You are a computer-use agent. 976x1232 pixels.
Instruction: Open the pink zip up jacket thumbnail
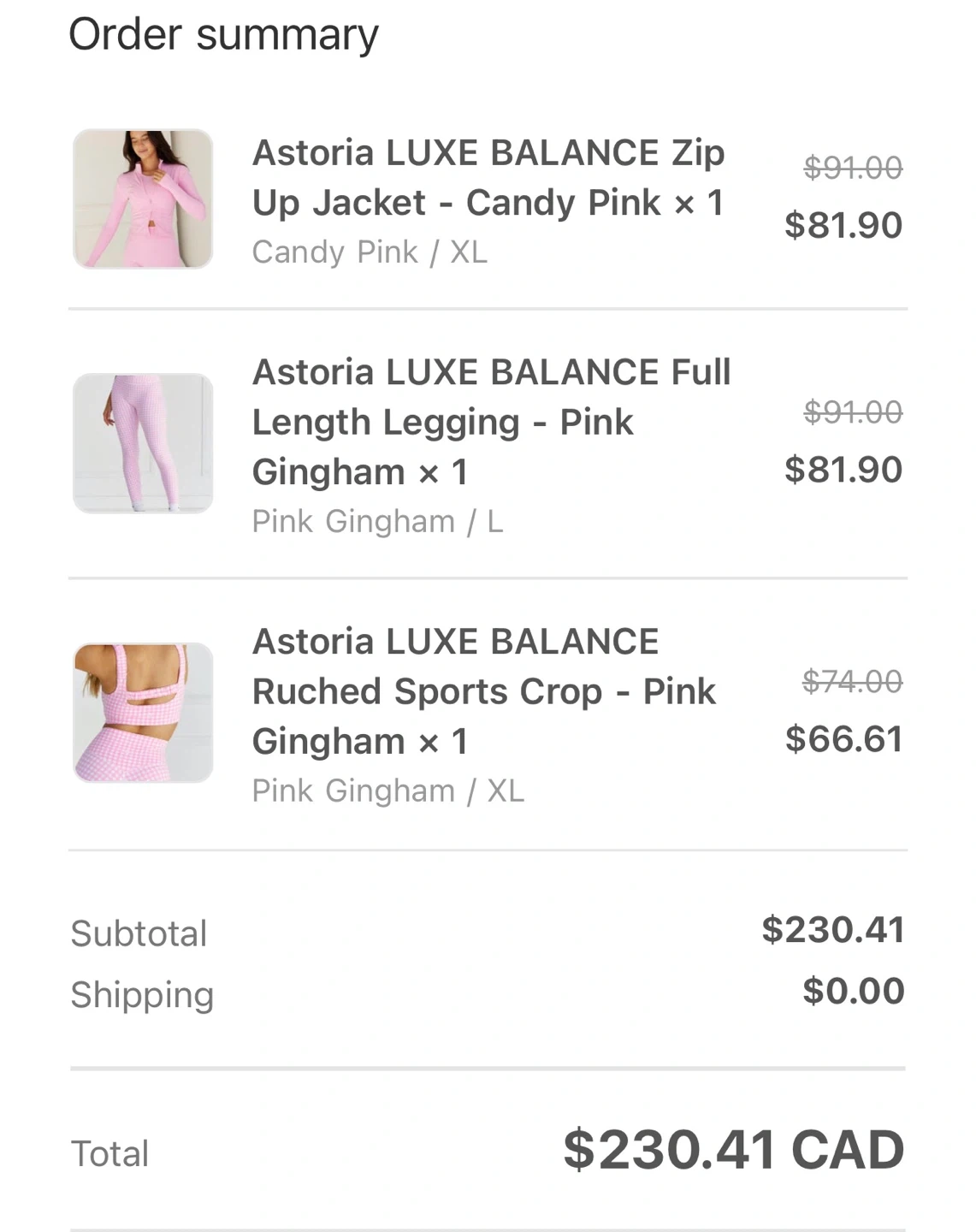143,198
